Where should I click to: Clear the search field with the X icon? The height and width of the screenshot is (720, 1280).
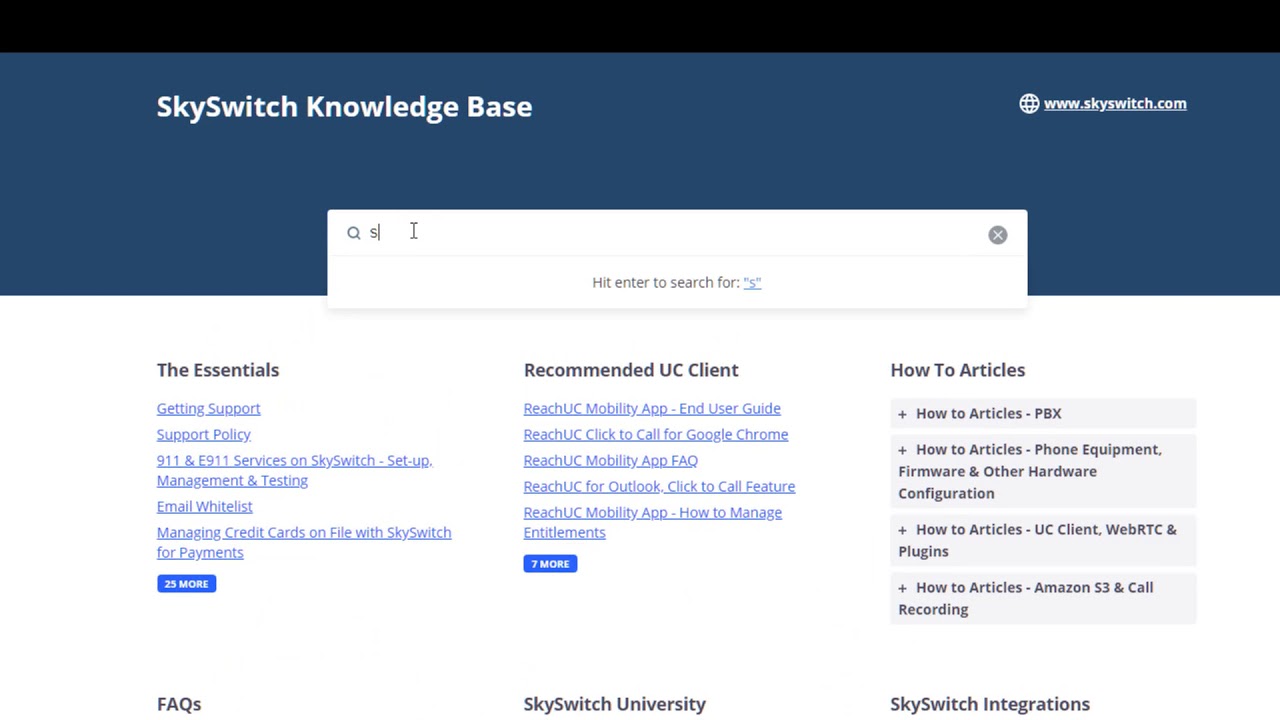click(x=997, y=235)
